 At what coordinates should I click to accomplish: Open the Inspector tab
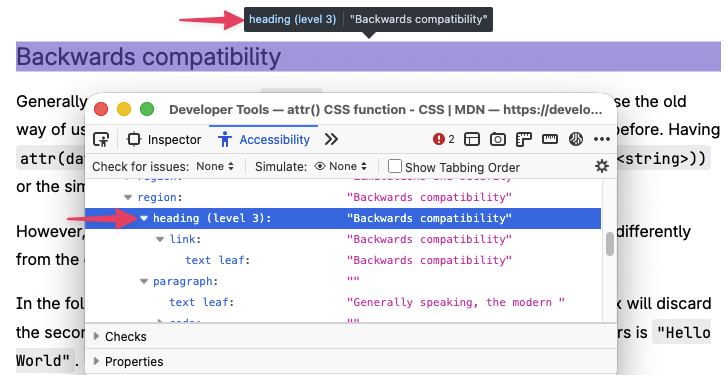(x=164, y=140)
